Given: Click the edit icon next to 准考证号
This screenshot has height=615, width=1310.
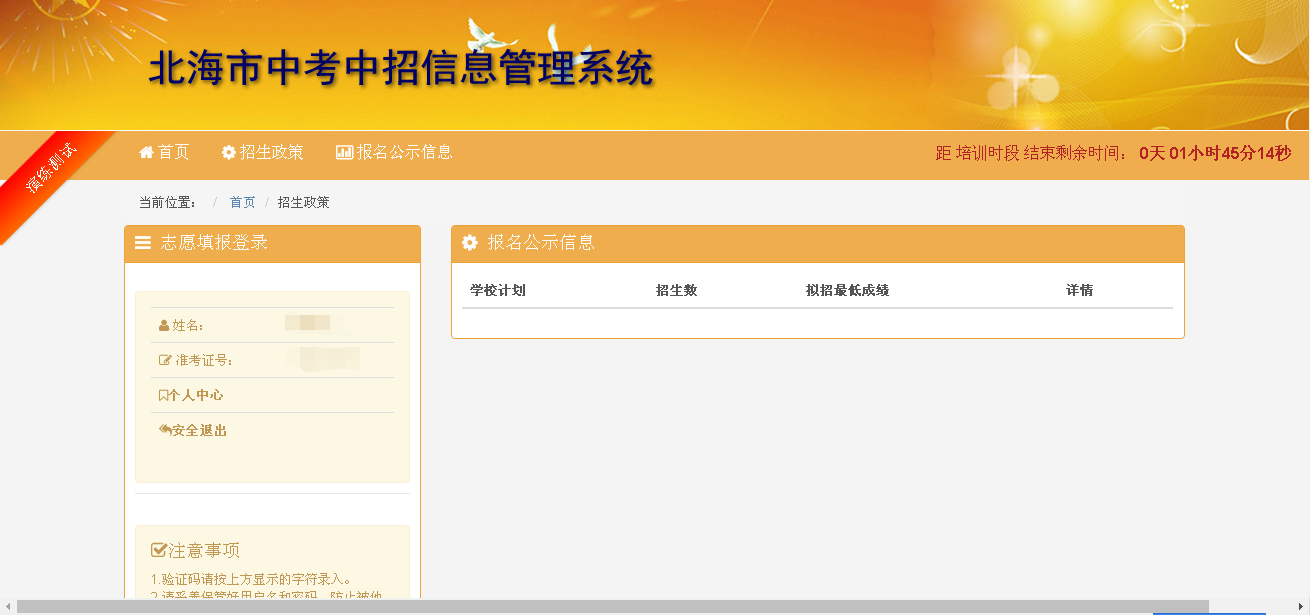Looking at the screenshot, I should point(165,360).
